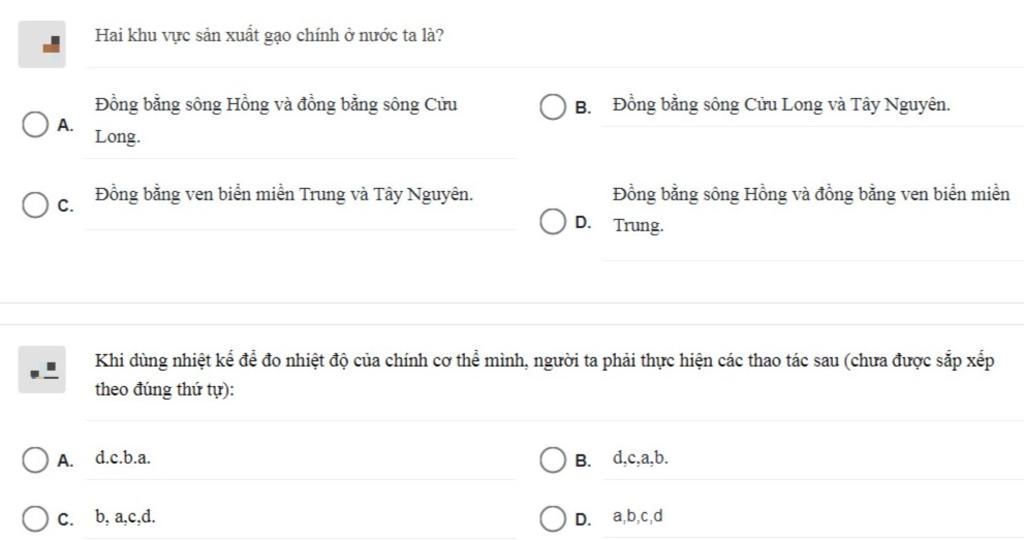The width and height of the screenshot is (1024, 540).
Task: Choose radio button C for the rice question
Action: coord(36,205)
